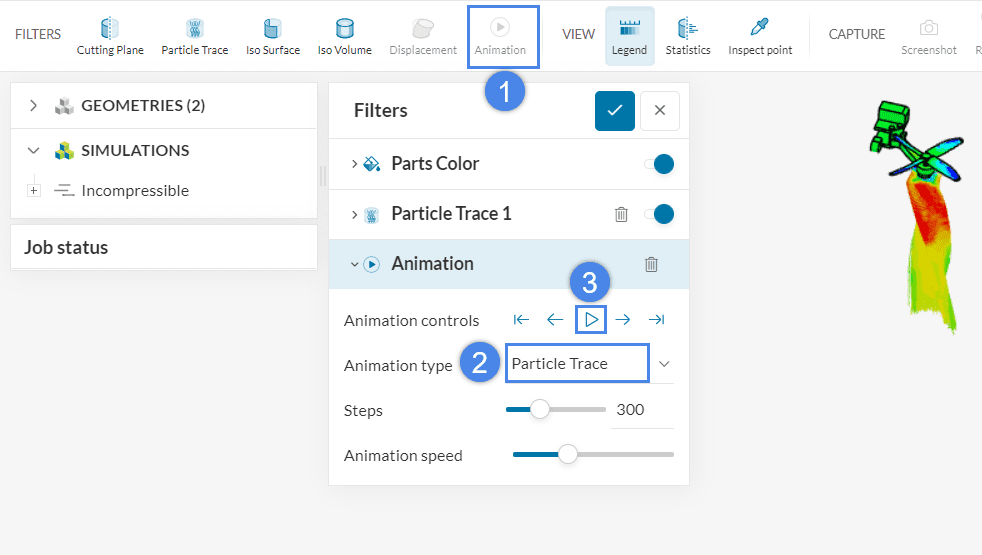Select the Cutting Plane filter
Viewport: 982px width, 555px height.
pyautogui.click(x=110, y=36)
